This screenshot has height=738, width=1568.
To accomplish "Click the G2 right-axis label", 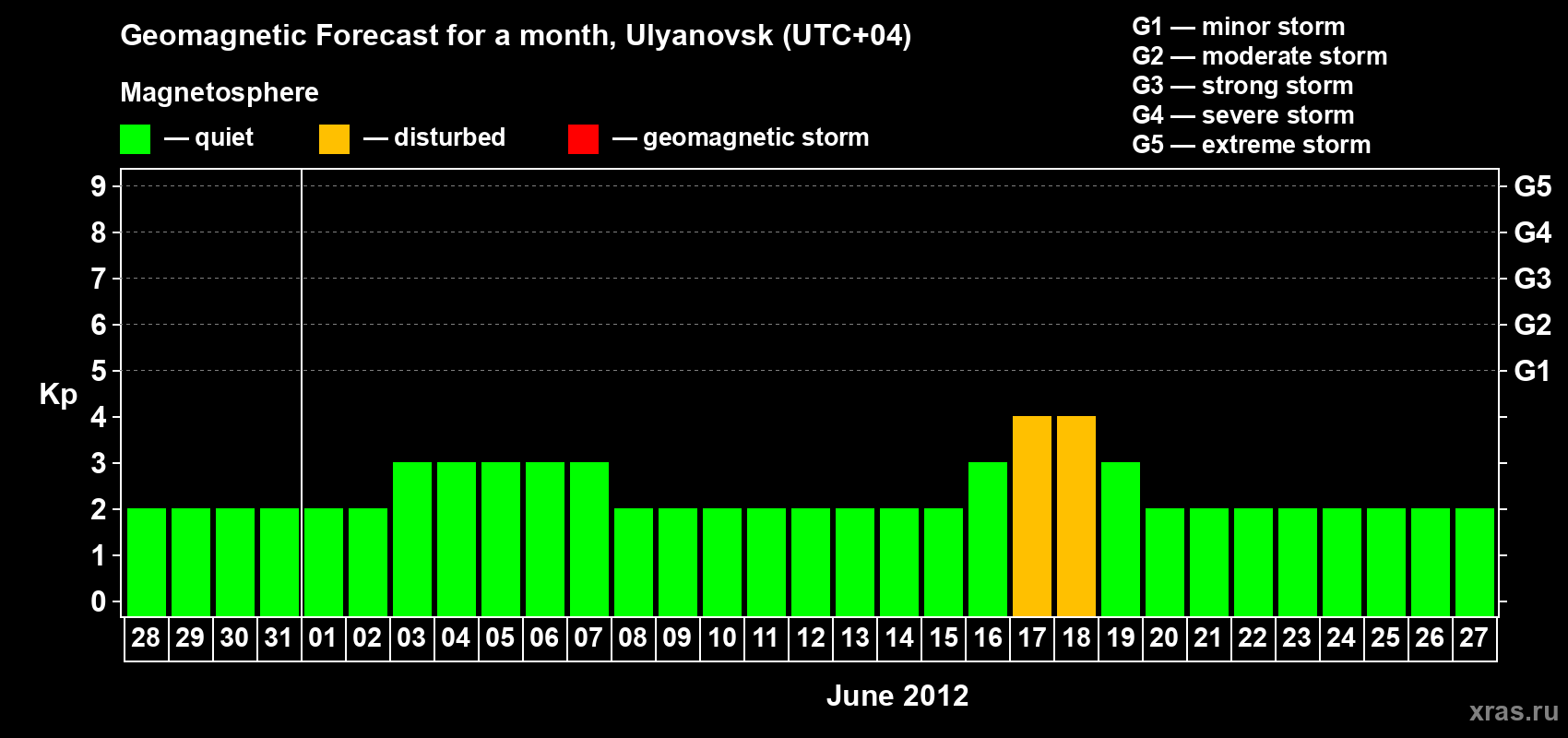I will (x=1532, y=325).
